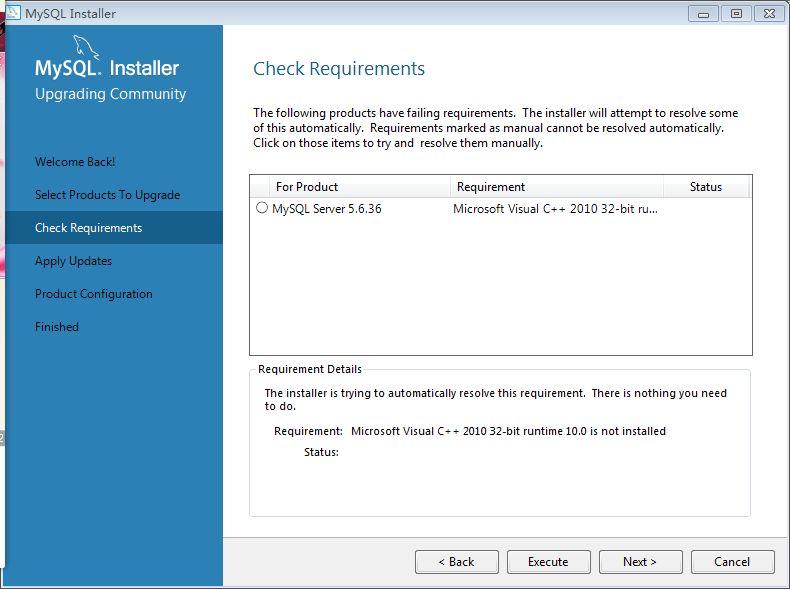The height and width of the screenshot is (589, 790).
Task: Jump to the Finished step
Action: pyautogui.click(x=56, y=327)
